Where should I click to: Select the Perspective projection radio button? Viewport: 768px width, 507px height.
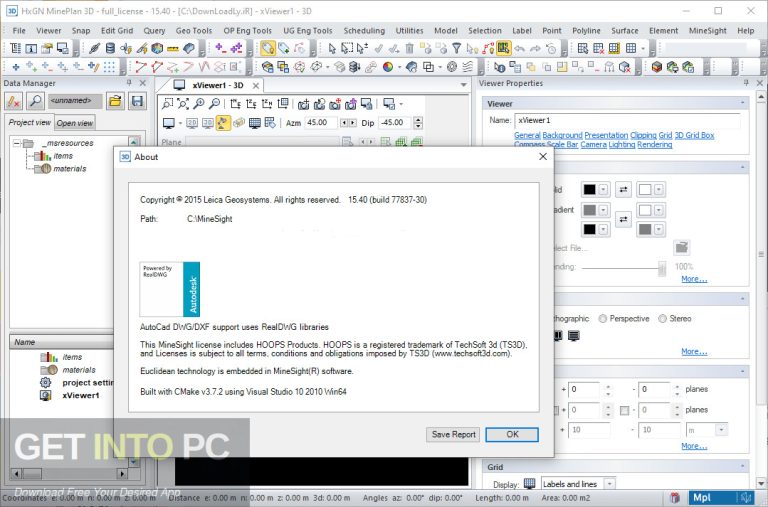604,318
